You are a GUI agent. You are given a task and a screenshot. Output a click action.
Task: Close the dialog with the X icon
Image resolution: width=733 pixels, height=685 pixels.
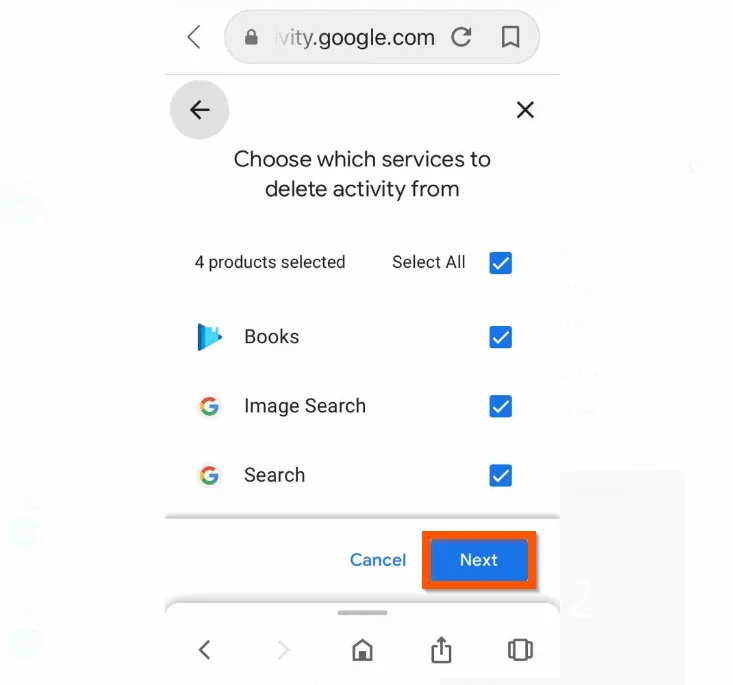[x=525, y=110]
